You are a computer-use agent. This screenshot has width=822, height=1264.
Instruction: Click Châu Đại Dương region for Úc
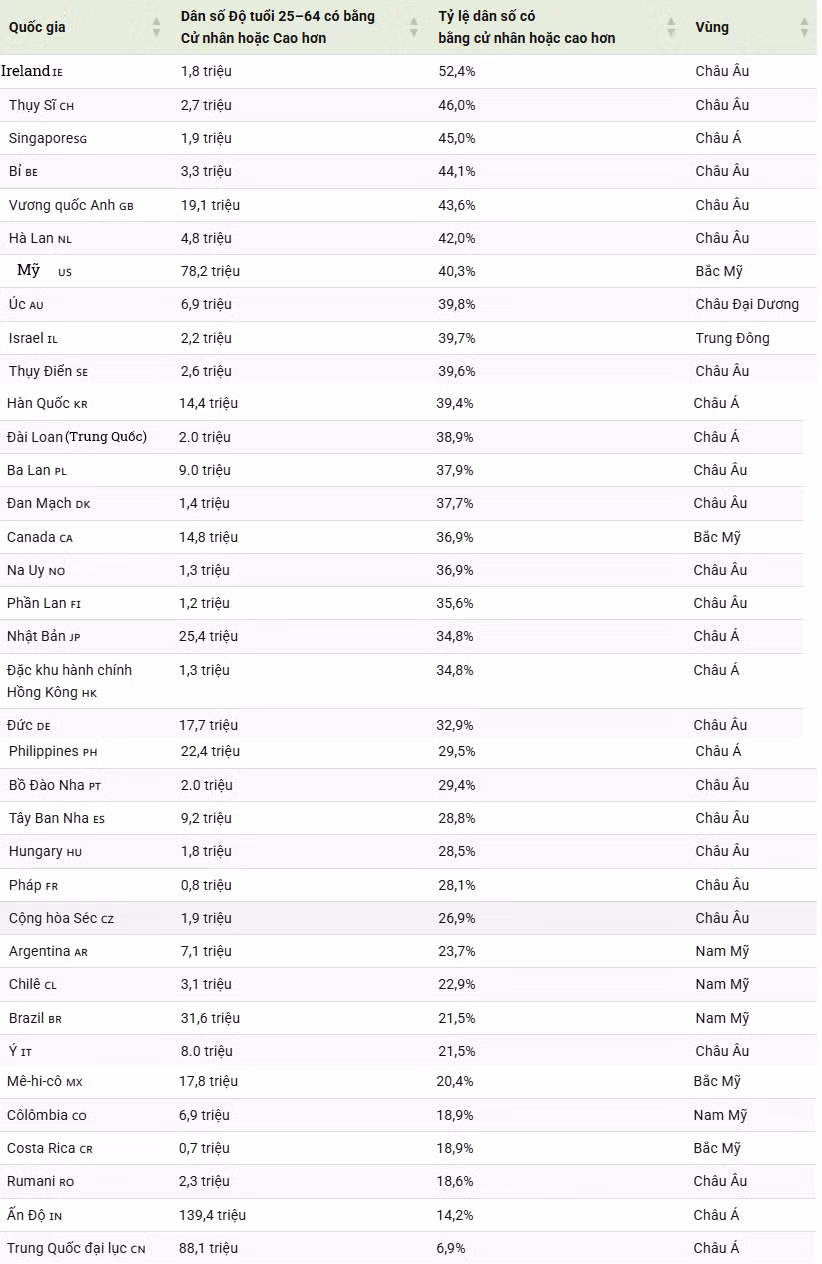pos(747,304)
